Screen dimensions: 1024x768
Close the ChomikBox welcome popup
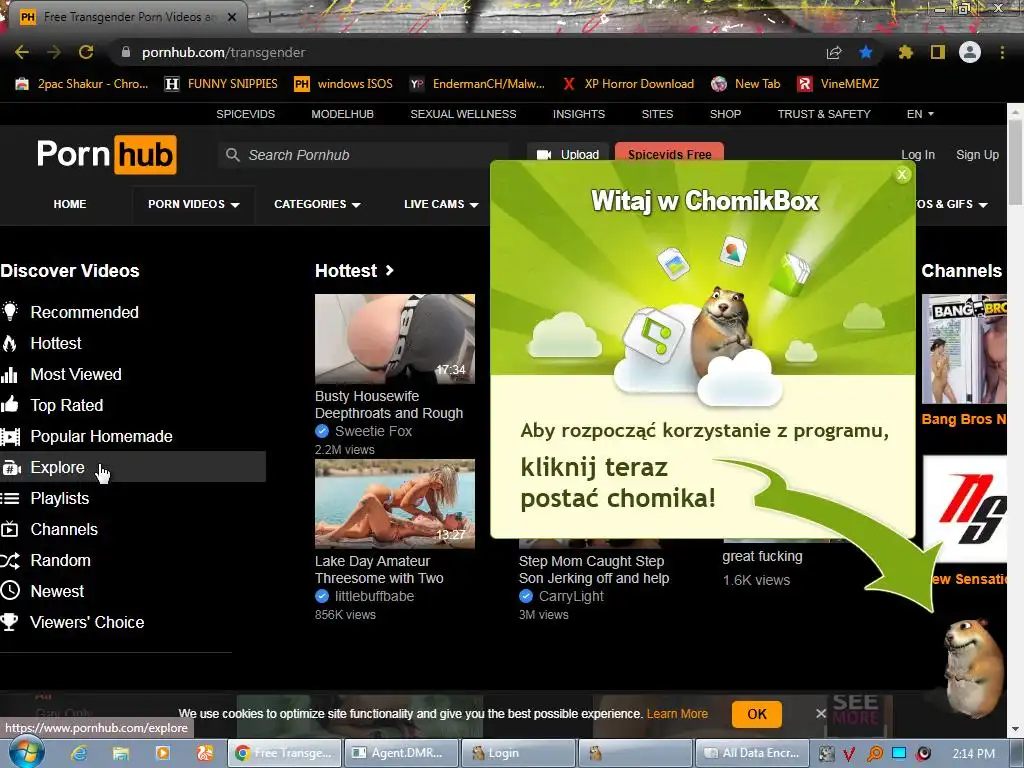(x=902, y=174)
